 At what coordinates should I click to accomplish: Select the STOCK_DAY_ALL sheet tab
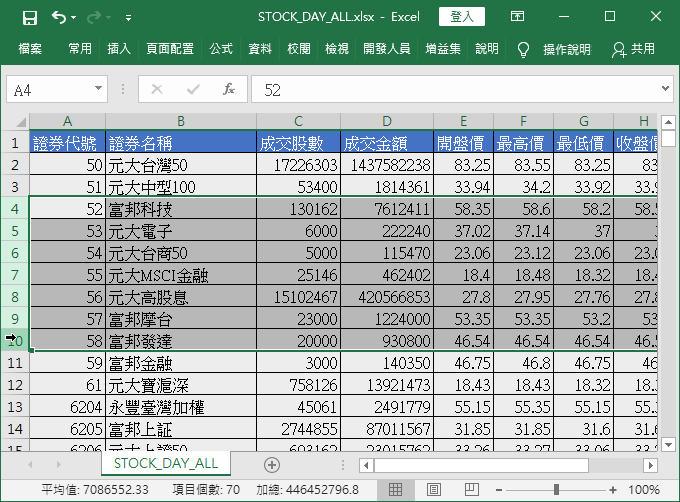click(x=166, y=463)
